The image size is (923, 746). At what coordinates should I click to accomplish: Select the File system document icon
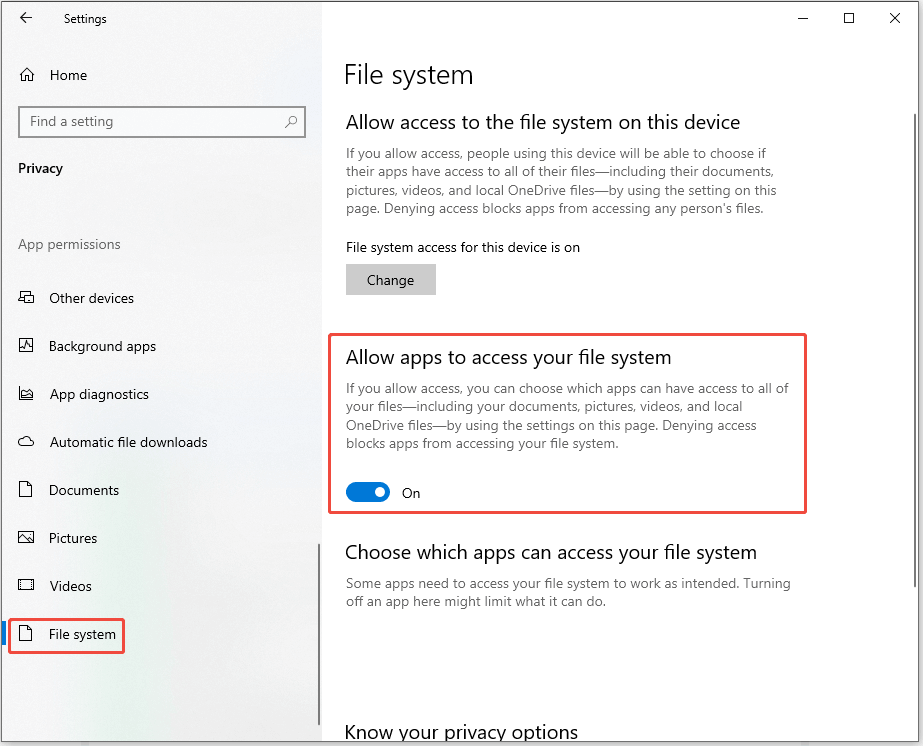pyautogui.click(x=25, y=634)
